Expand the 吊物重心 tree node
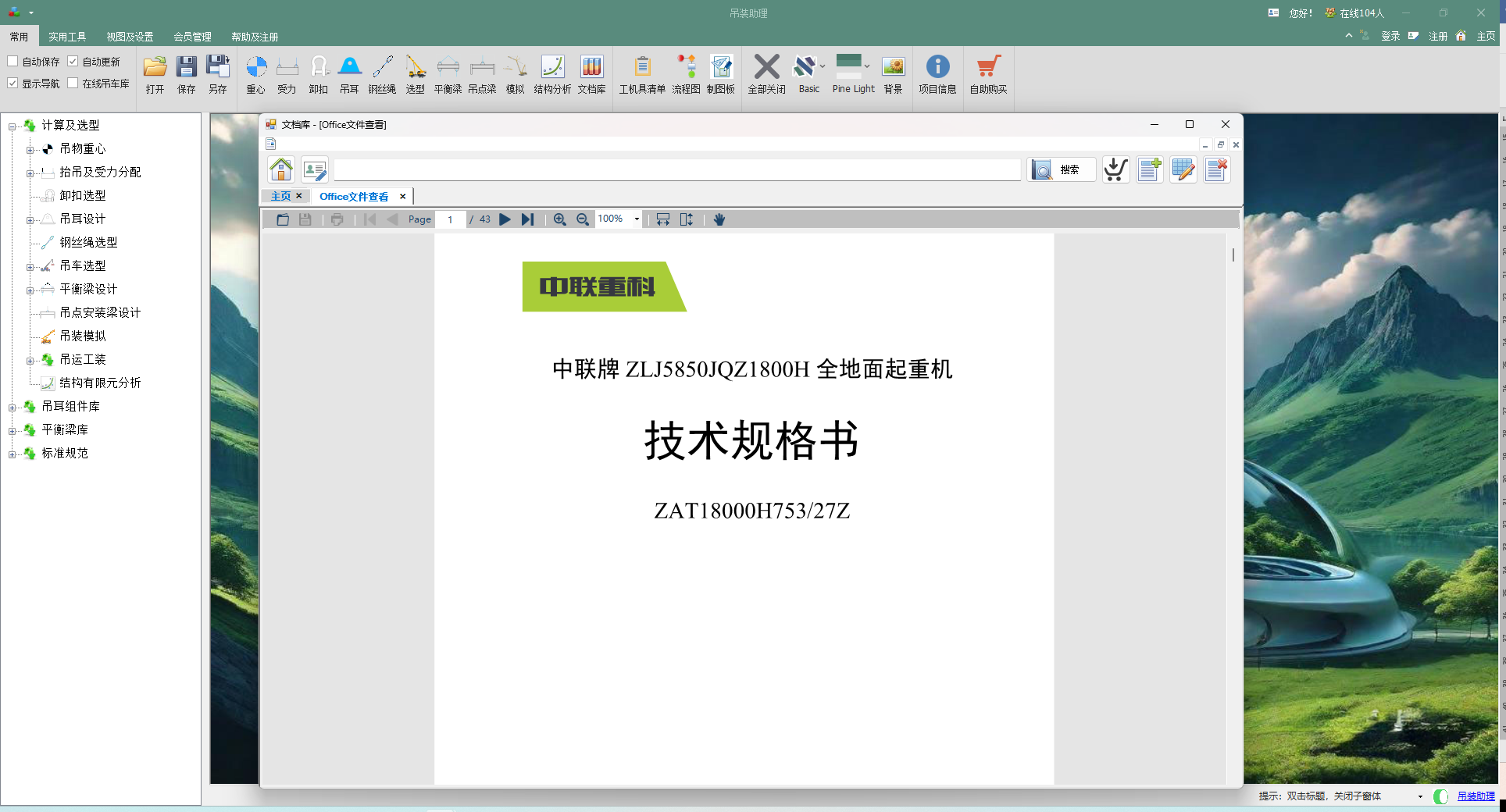The width and height of the screenshot is (1506, 812). [x=30, y=150]
